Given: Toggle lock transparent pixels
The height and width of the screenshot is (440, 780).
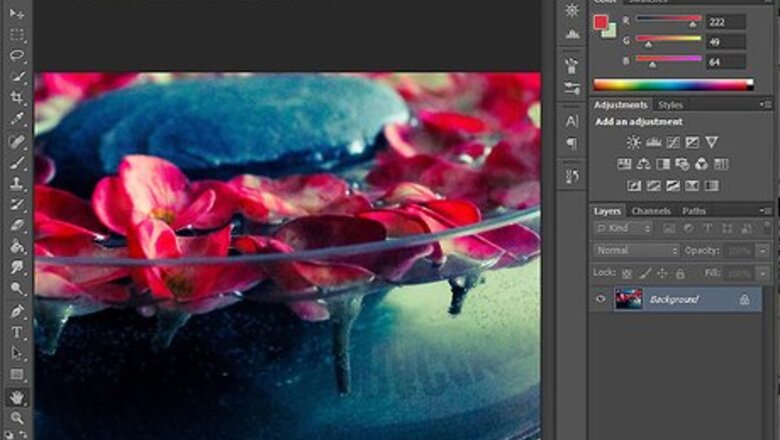Looking at the screenshot, I should click(627, 273).
